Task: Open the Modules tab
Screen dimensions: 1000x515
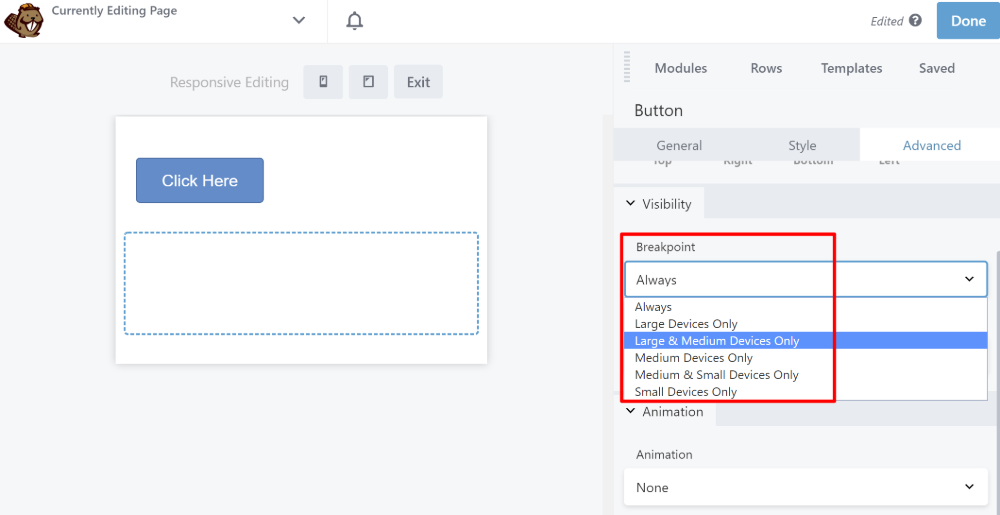Action: tap(681, 68)
